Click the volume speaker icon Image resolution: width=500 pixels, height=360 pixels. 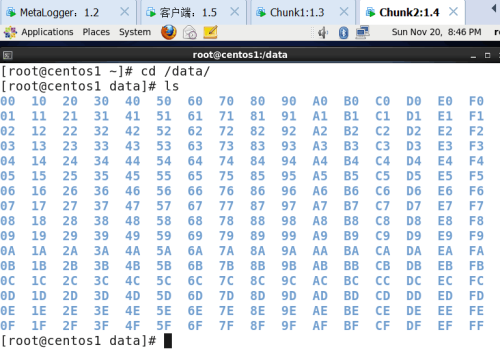(323, 33)
